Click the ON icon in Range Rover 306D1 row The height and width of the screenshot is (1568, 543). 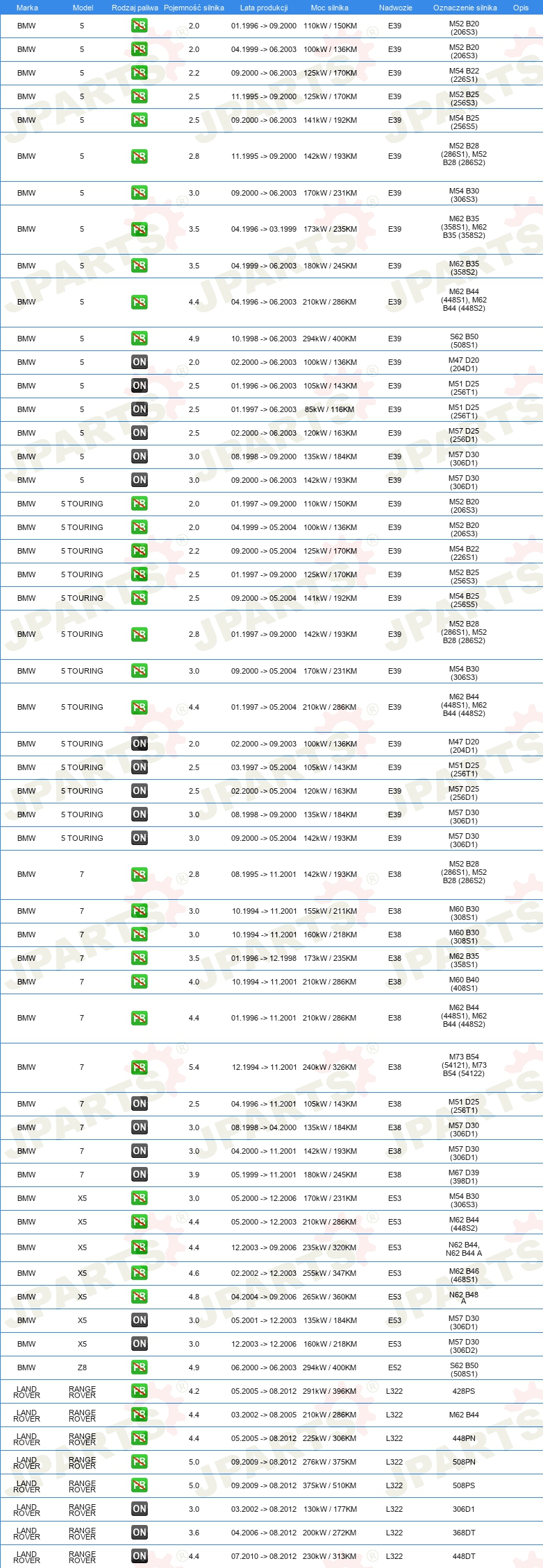click(140, 1509)
